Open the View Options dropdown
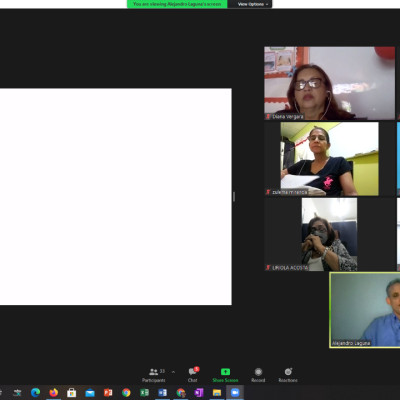The height and width of the screenshot is (400, 400). tap(253, 4)
